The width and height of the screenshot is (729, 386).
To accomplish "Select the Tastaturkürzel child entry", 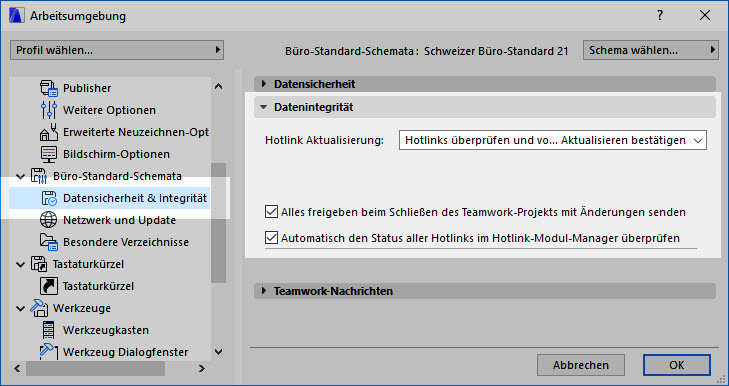I will [x=98, y=286].
